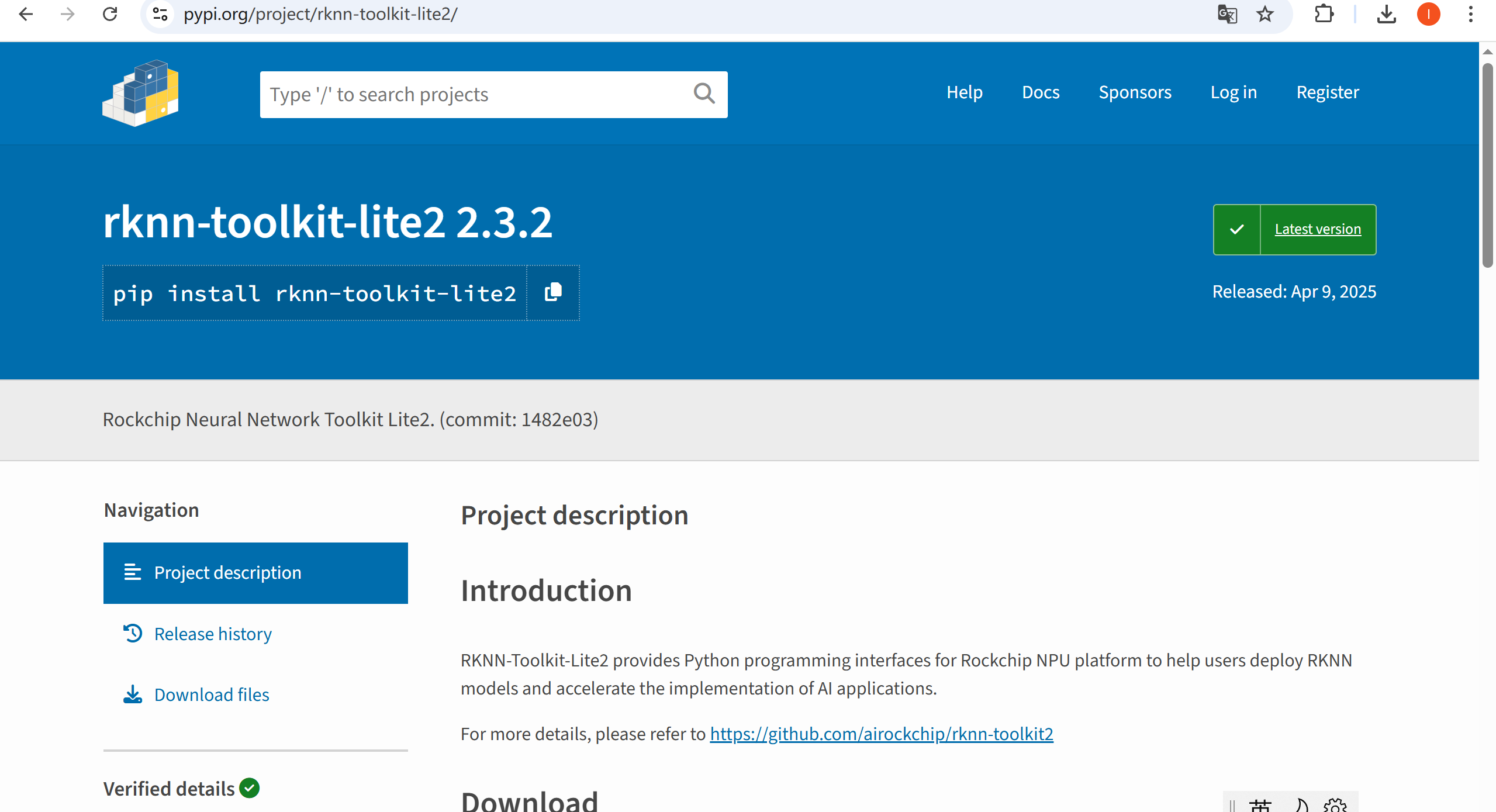Open browser downloads tray
Screen dimensions: 1496x812
coord(1386,13)
